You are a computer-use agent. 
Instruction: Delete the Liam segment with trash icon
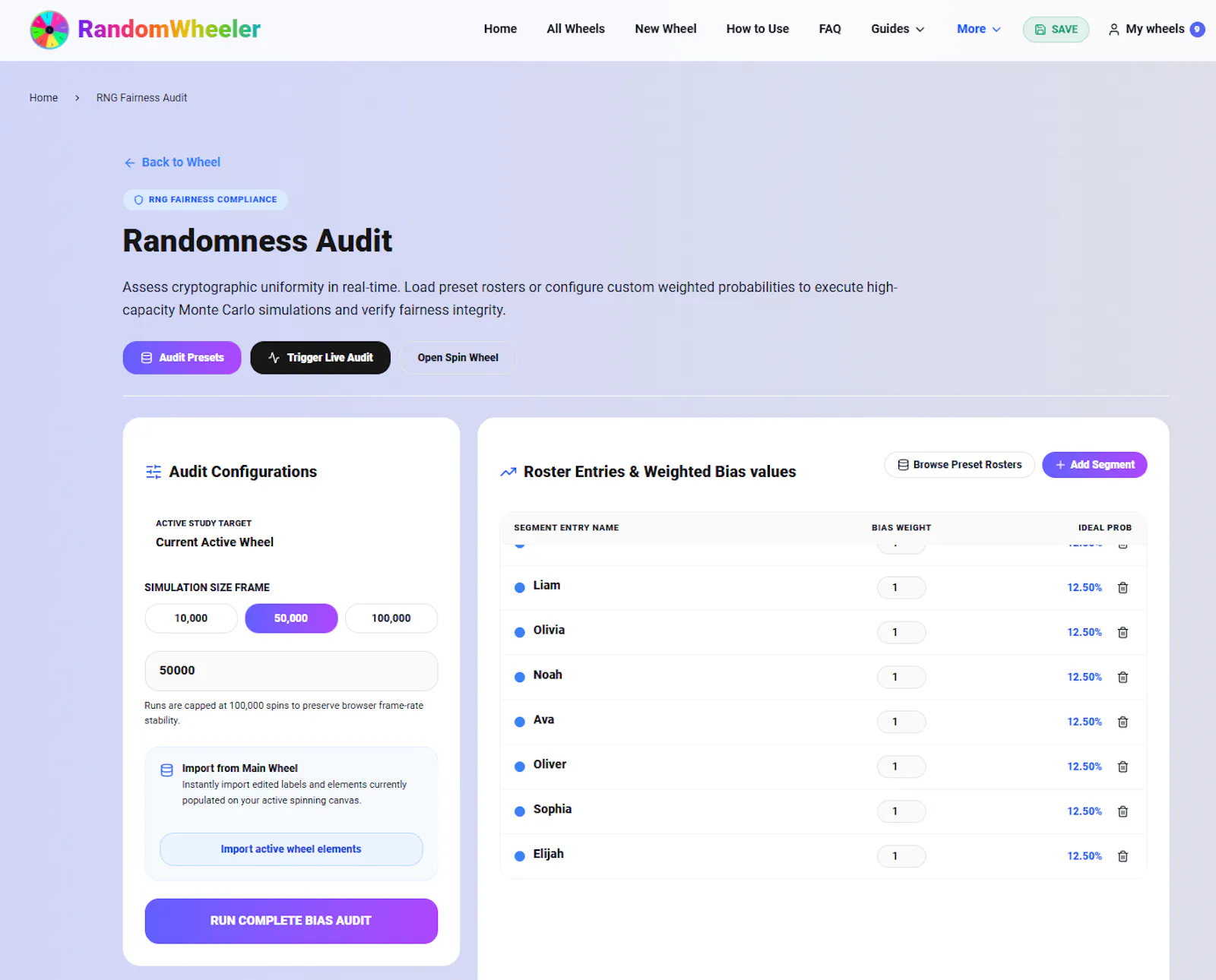click(x=1123, y=587)
